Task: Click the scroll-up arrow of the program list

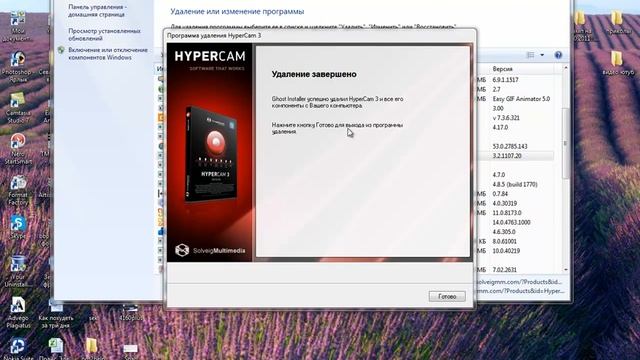Action: [566, 68]
